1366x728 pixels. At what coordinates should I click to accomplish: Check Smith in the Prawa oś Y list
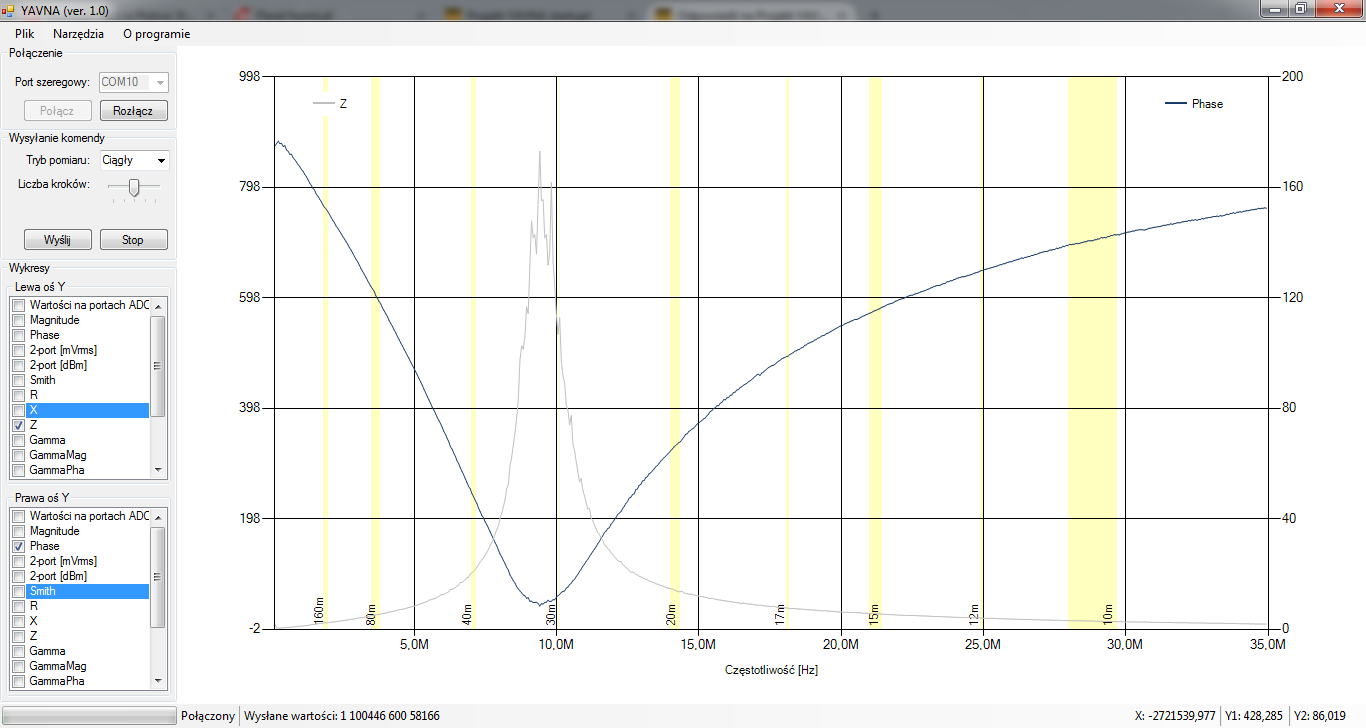point(18,591)
